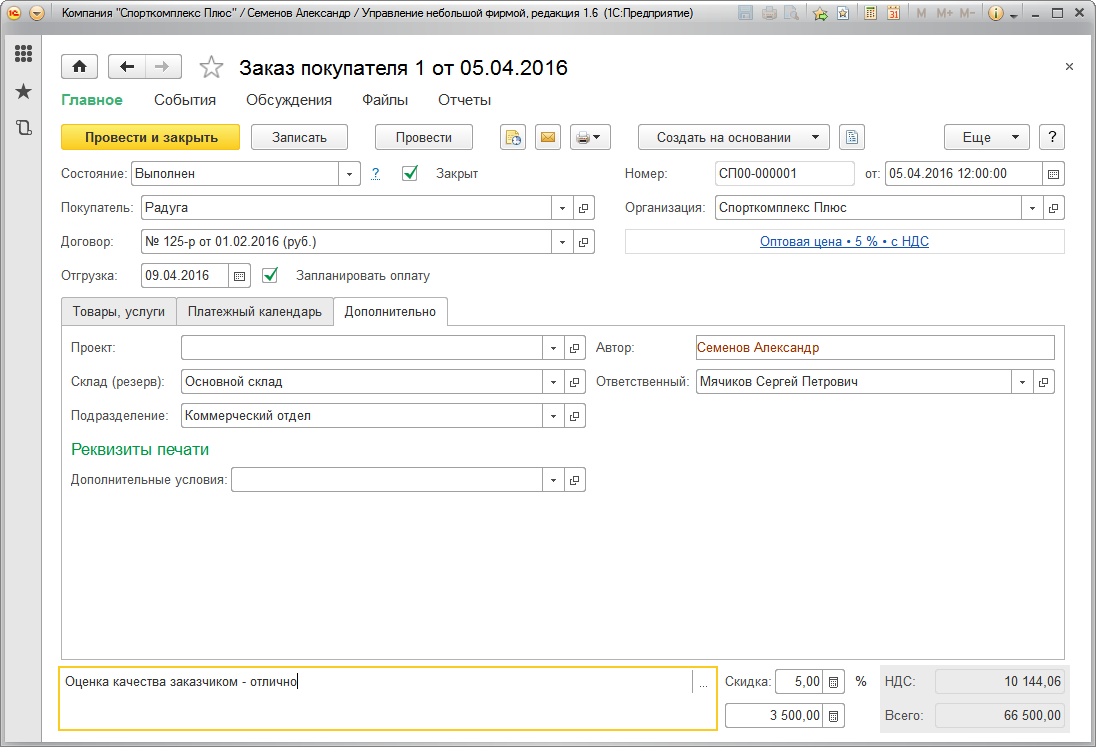
Task: Add order to favorites with star
Action: (x=211, y=68)
